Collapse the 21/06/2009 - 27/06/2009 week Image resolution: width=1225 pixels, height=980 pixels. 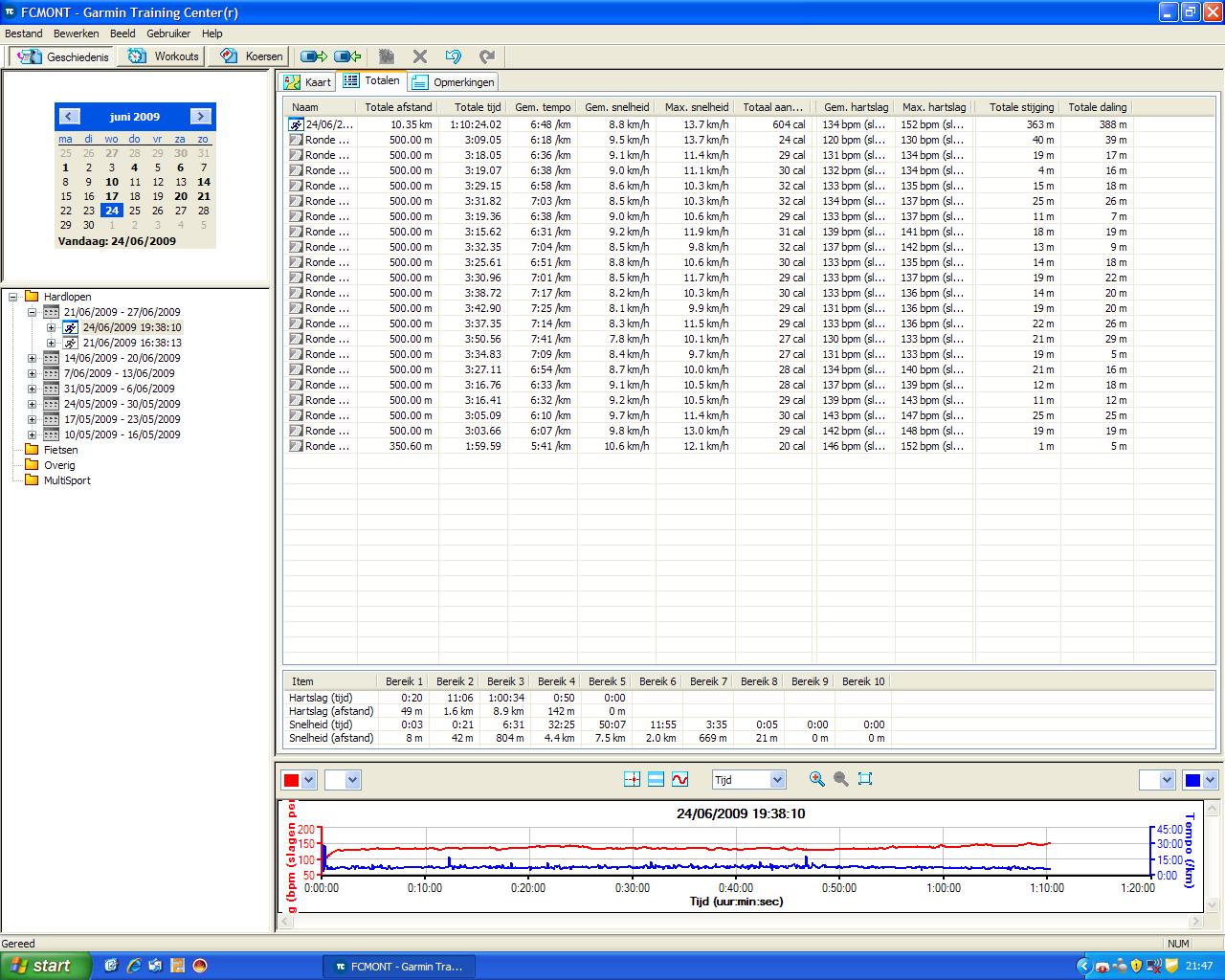coord(32,312)
